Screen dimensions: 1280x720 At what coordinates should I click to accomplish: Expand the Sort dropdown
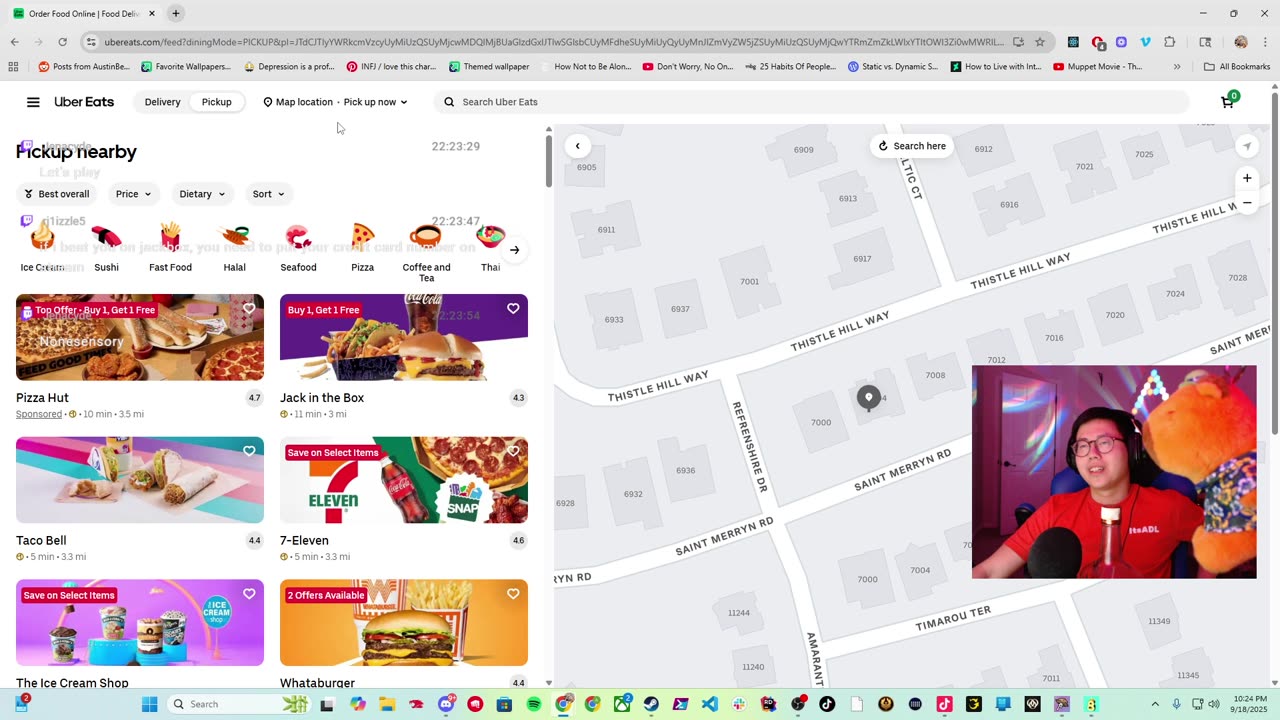[268, 194]
